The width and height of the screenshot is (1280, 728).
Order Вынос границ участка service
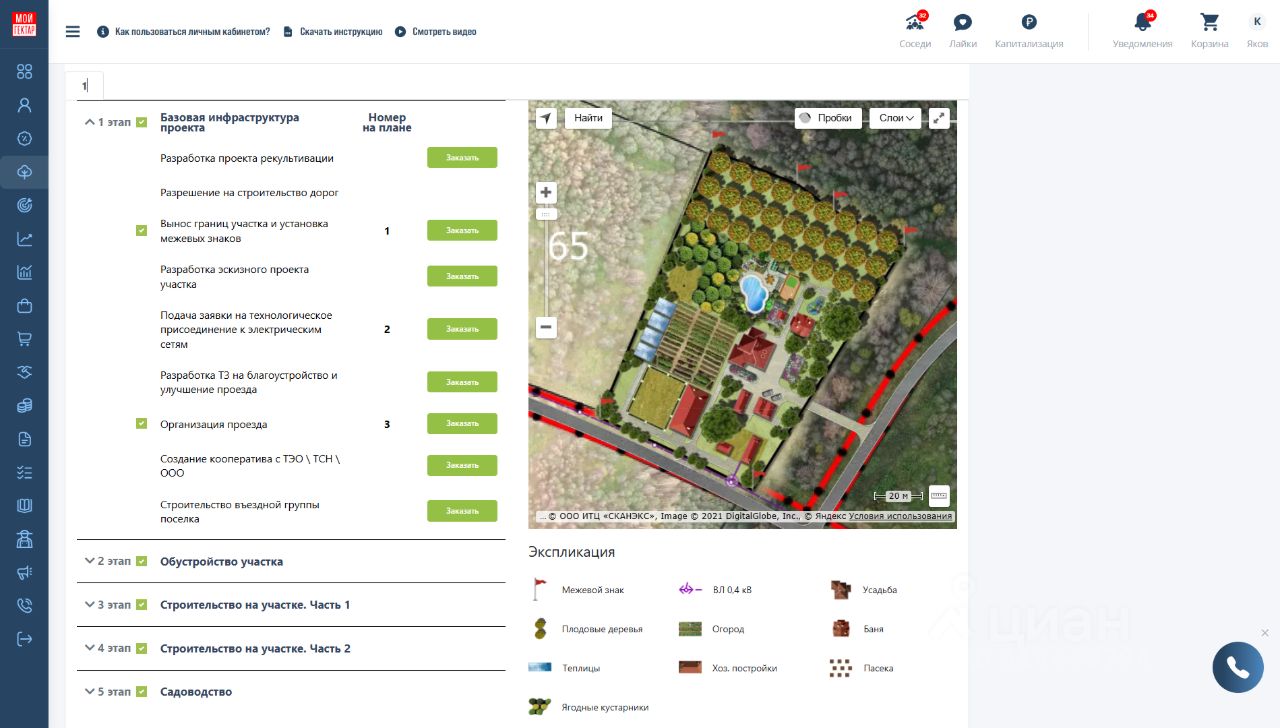[462, 230]
